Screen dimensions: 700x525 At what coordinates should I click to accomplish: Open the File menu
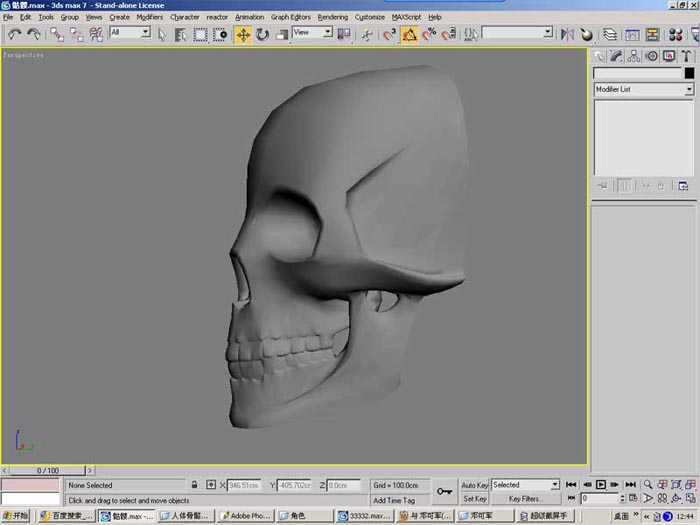click(8, 17)
